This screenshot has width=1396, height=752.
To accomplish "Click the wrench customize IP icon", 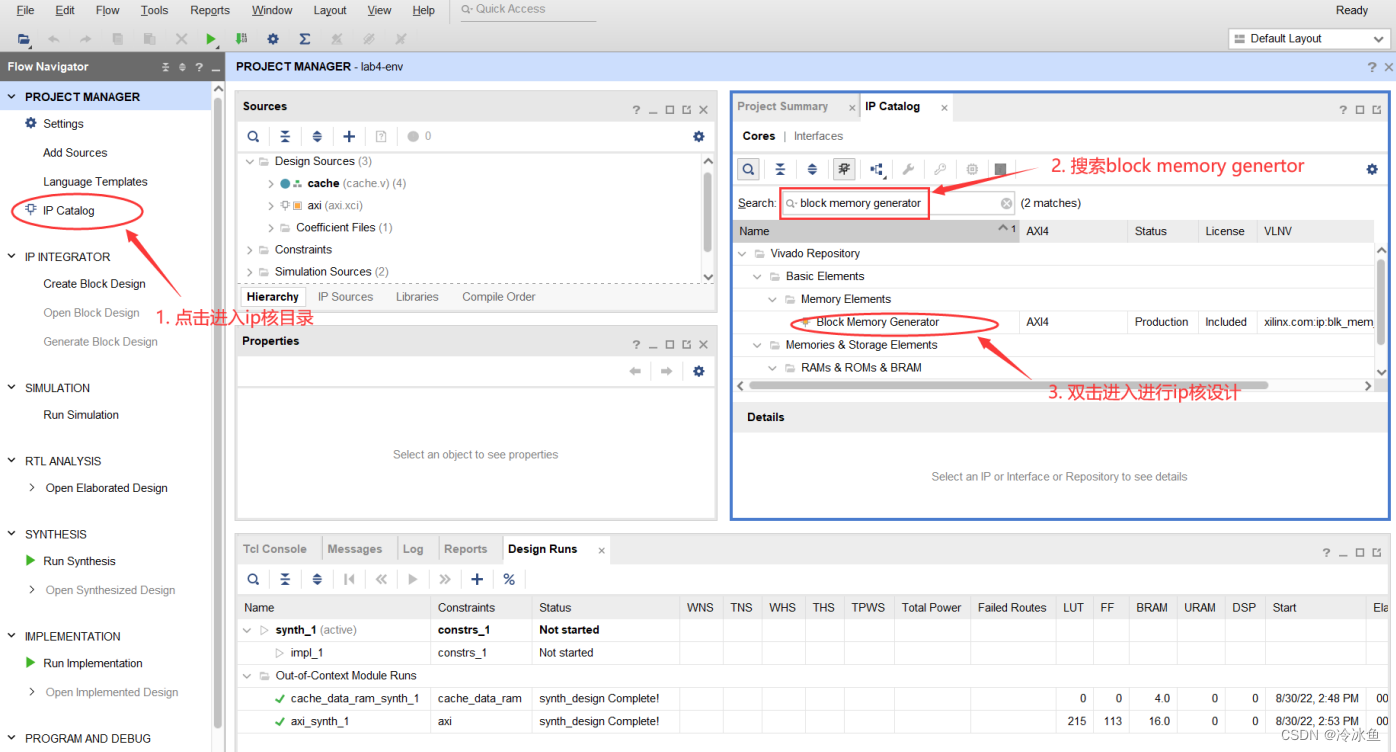I will coord(908,169).
